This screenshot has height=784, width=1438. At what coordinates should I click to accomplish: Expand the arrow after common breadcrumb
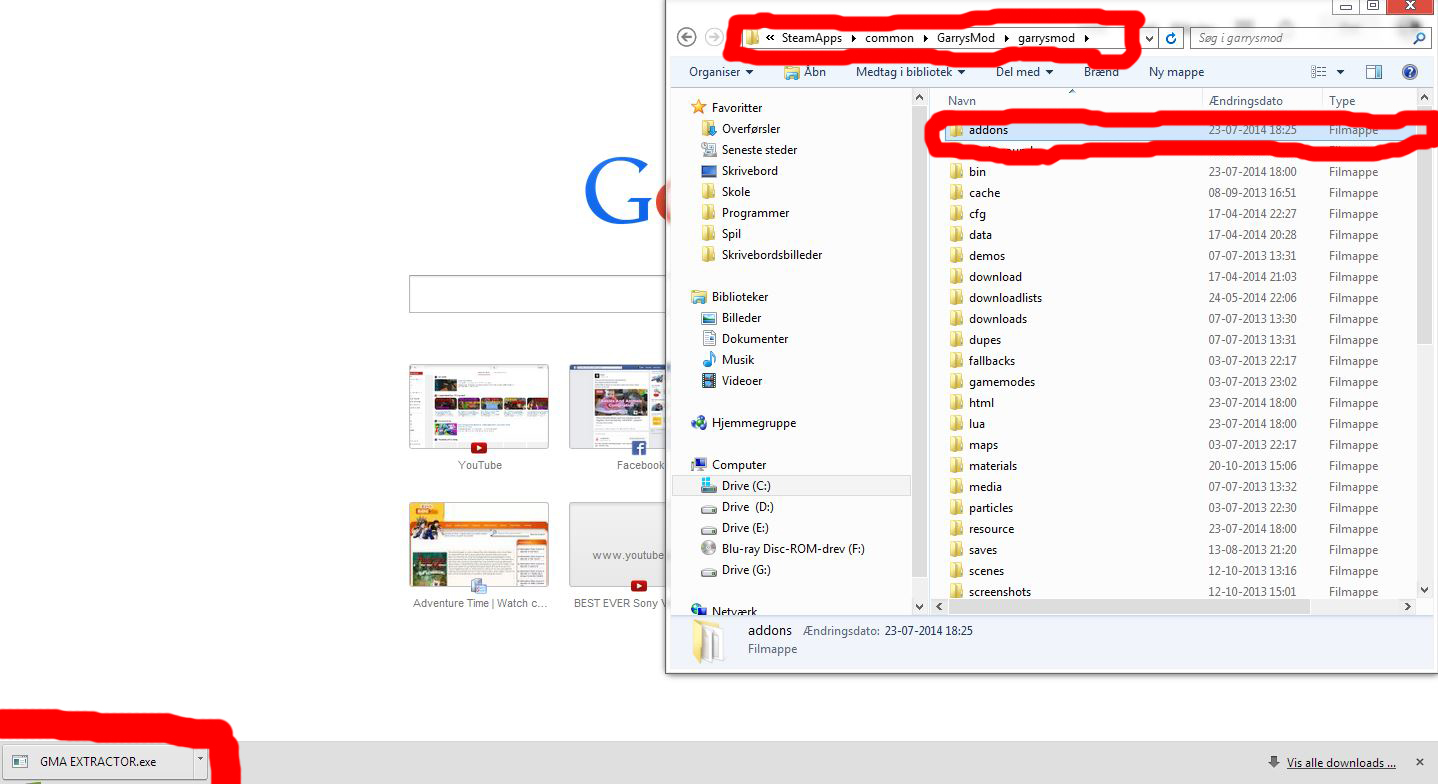pyautogui.click(x=924, y=38)
